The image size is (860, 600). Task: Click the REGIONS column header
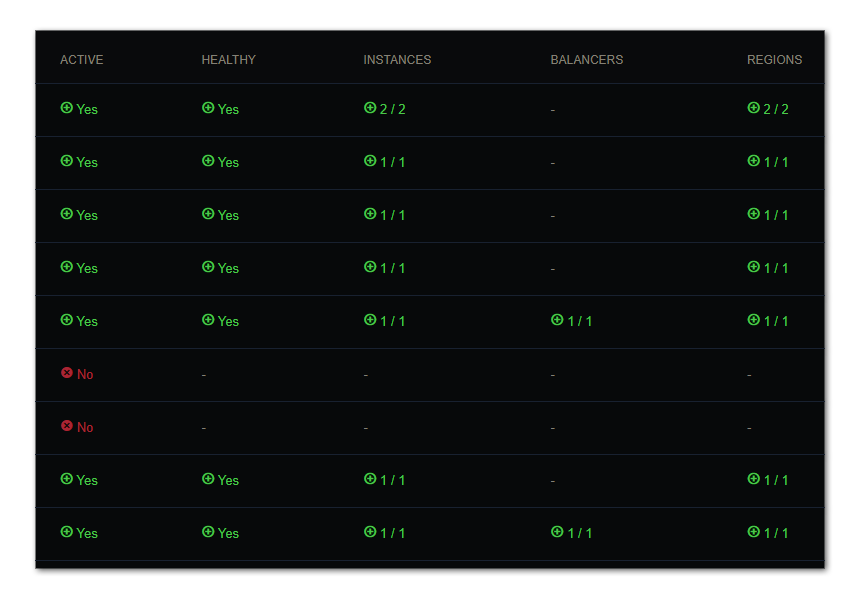coord(774,60)
